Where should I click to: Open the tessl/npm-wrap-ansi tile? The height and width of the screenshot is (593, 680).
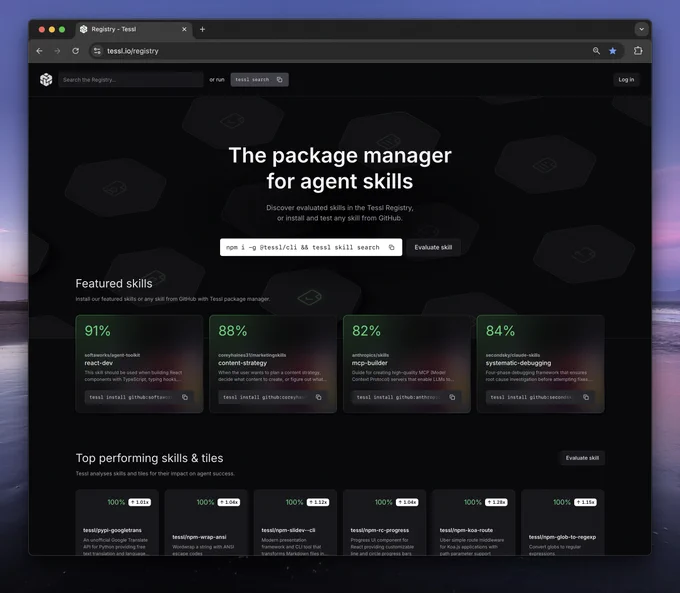pos(206,522)
